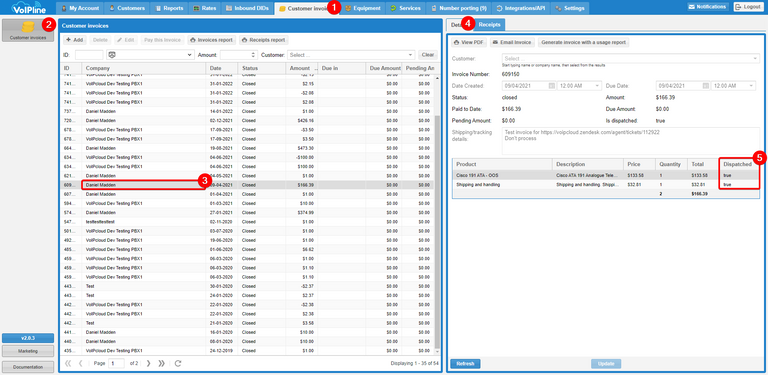Viewport: 768px width, 375px height.
Task: Open the Invoices report
Action: tap(212, 40)
